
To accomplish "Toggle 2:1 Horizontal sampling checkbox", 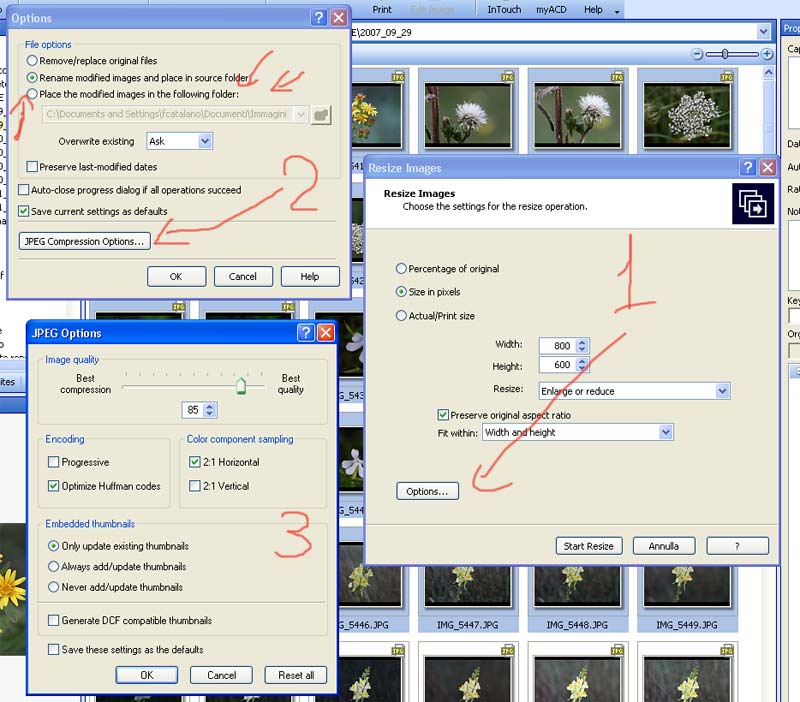I will [x=194, y=462].
